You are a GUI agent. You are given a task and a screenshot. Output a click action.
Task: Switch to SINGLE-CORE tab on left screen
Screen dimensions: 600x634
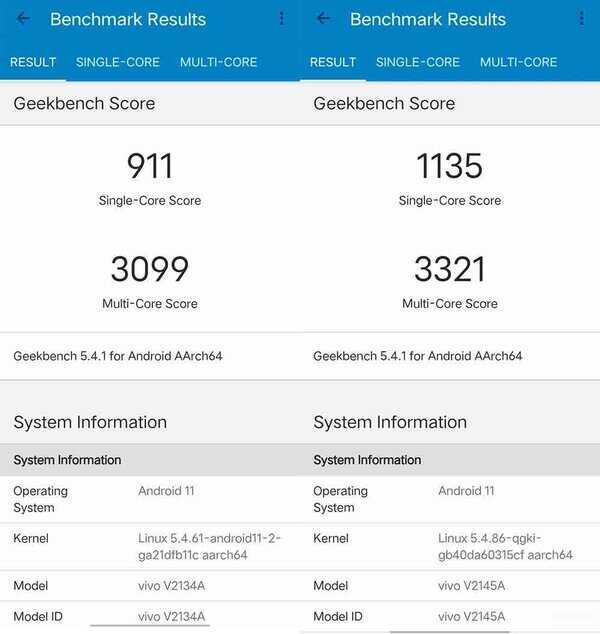[x=118, y=62]
